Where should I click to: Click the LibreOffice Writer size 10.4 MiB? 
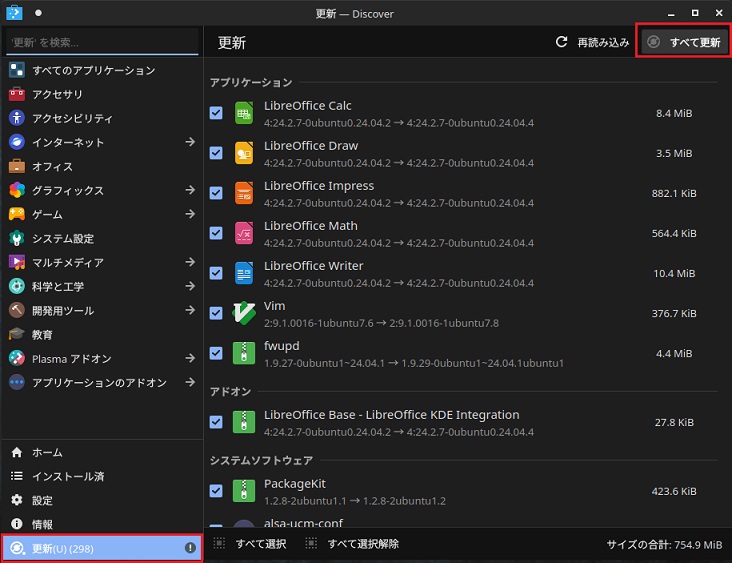coord(674,274)
